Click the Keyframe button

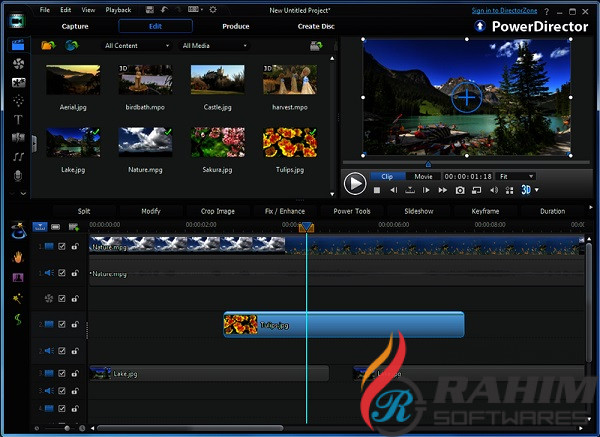point(485,211)
